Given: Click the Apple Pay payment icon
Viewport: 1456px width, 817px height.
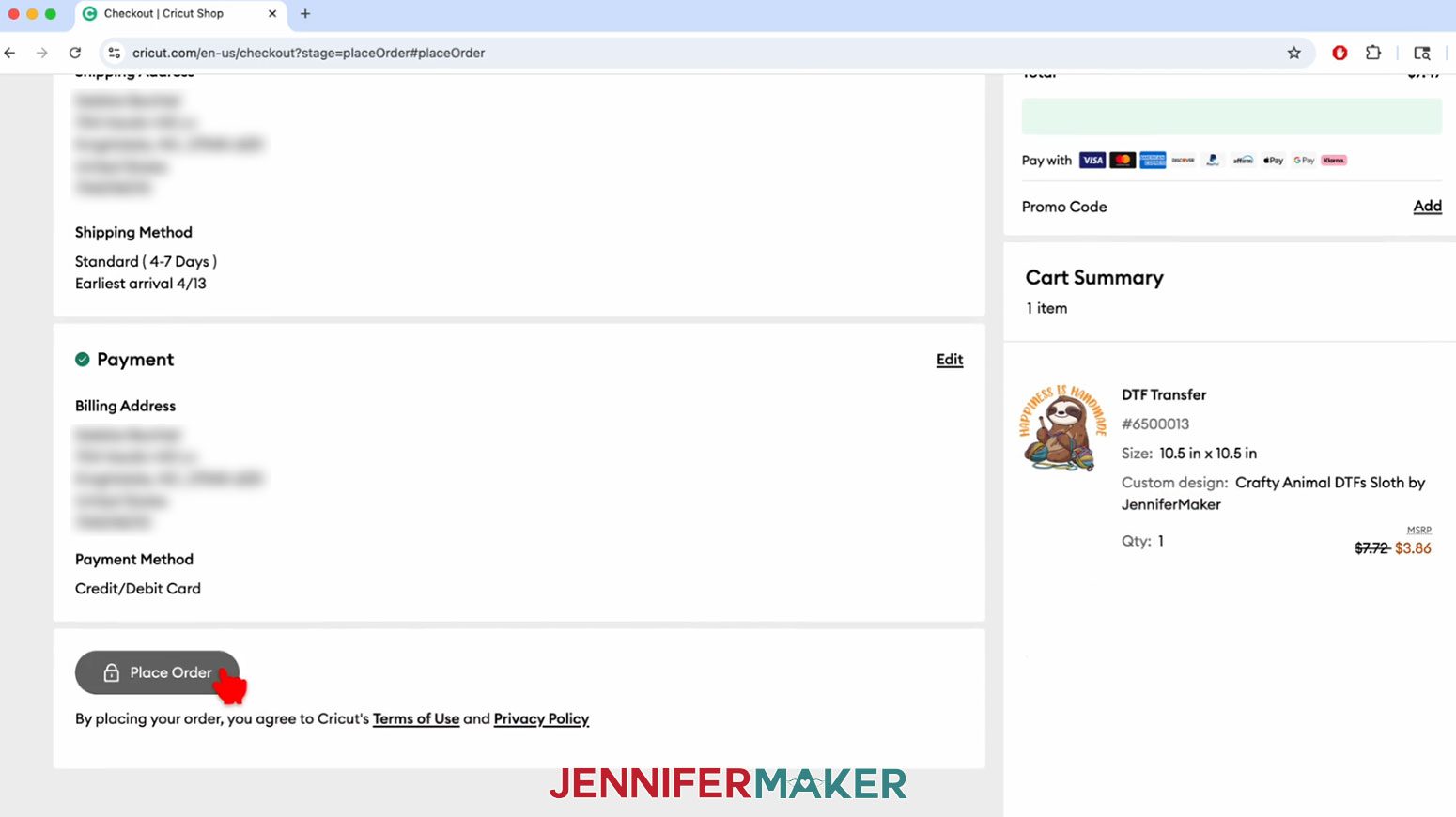Looking at the screenshot, I should pyautogui.click(x=1273, y=161).
